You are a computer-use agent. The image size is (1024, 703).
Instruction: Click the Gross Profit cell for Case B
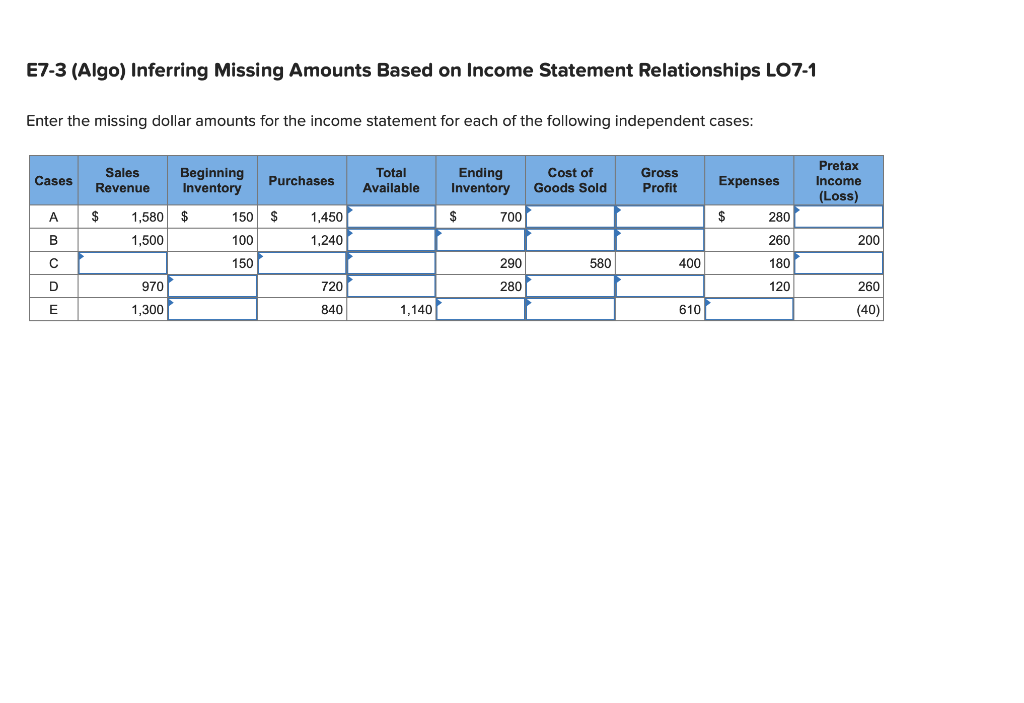point(659,240)
